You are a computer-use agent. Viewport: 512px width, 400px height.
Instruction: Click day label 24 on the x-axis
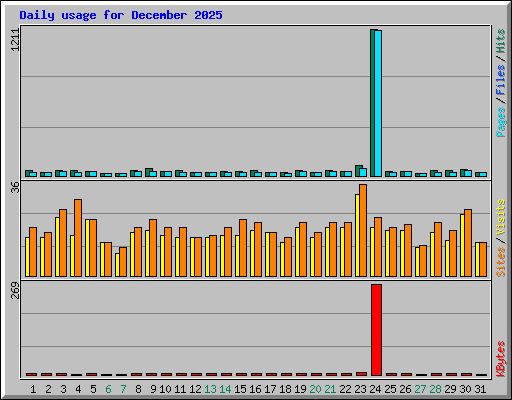coord(375,389)
